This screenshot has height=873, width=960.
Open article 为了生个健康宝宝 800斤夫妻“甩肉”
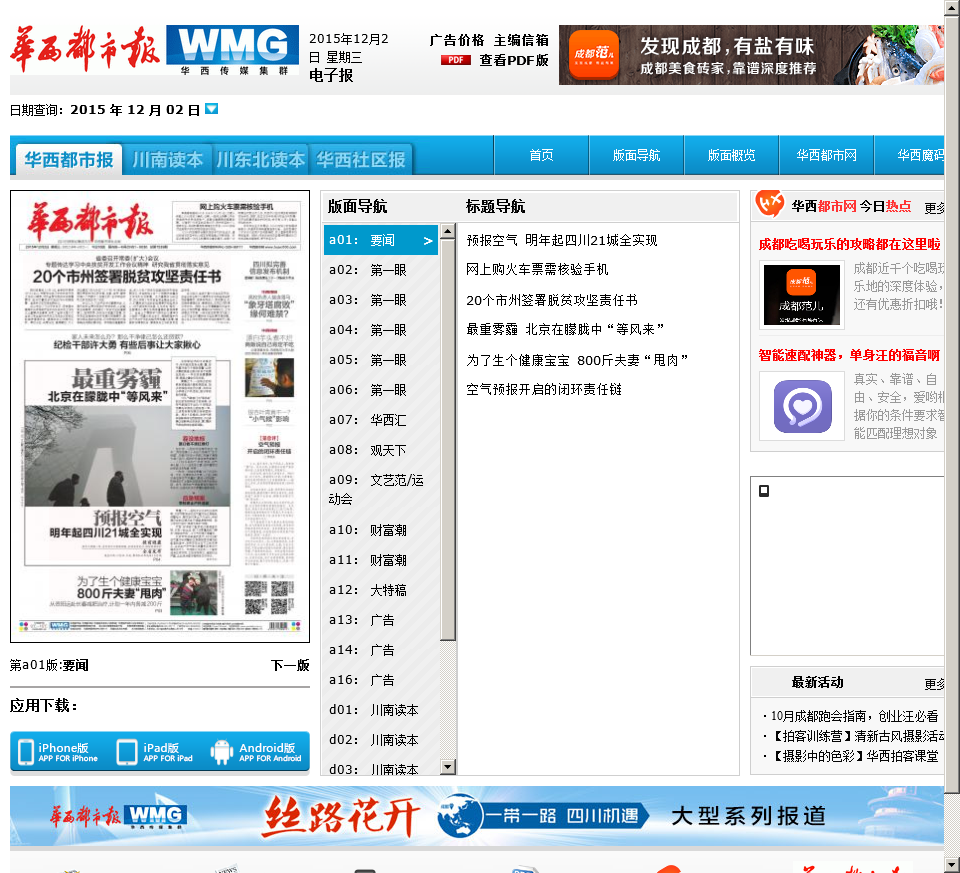577,360
